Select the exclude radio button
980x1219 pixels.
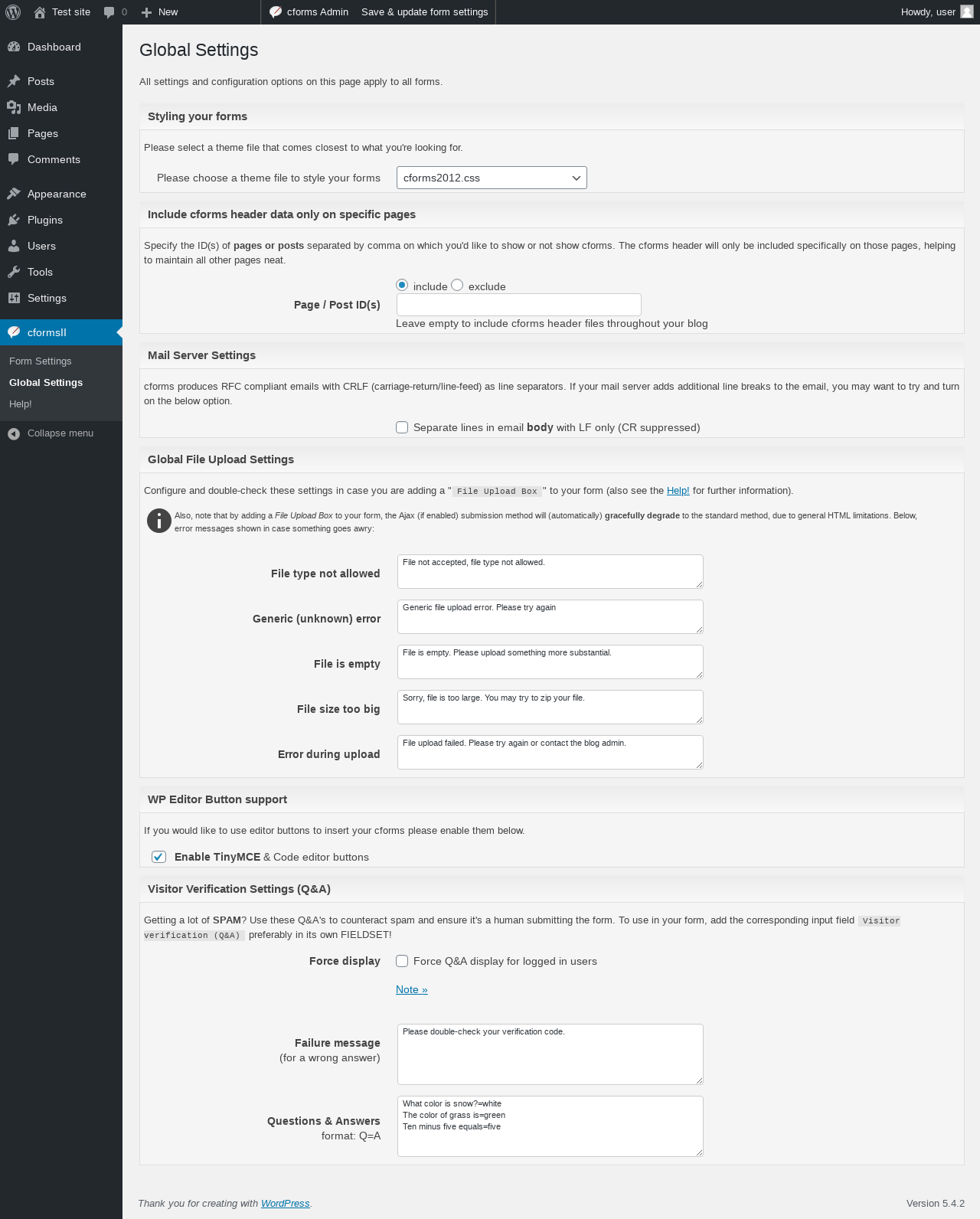point(457,285)
